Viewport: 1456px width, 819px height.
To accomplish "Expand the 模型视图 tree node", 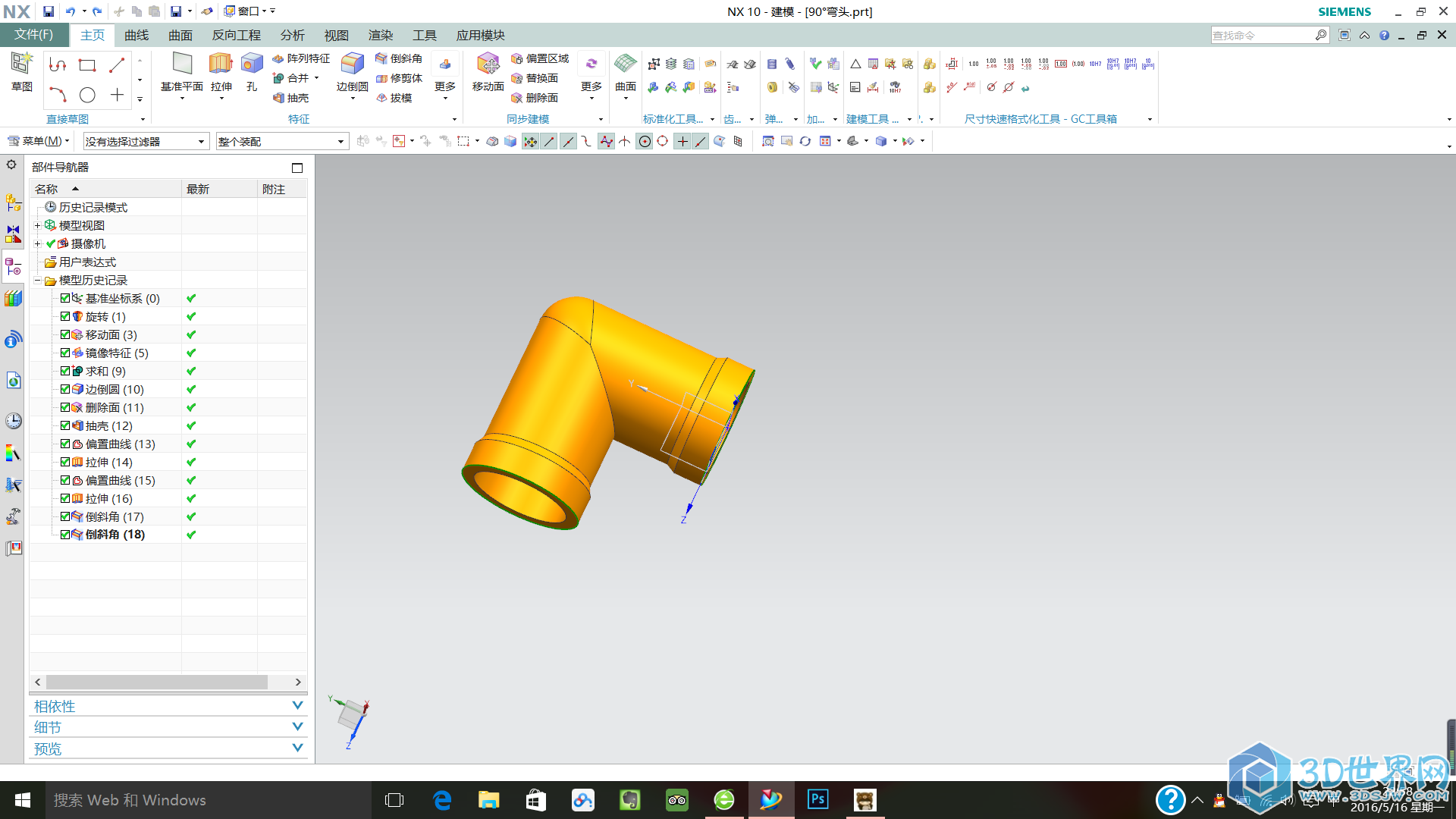I will tap(37, 225).
